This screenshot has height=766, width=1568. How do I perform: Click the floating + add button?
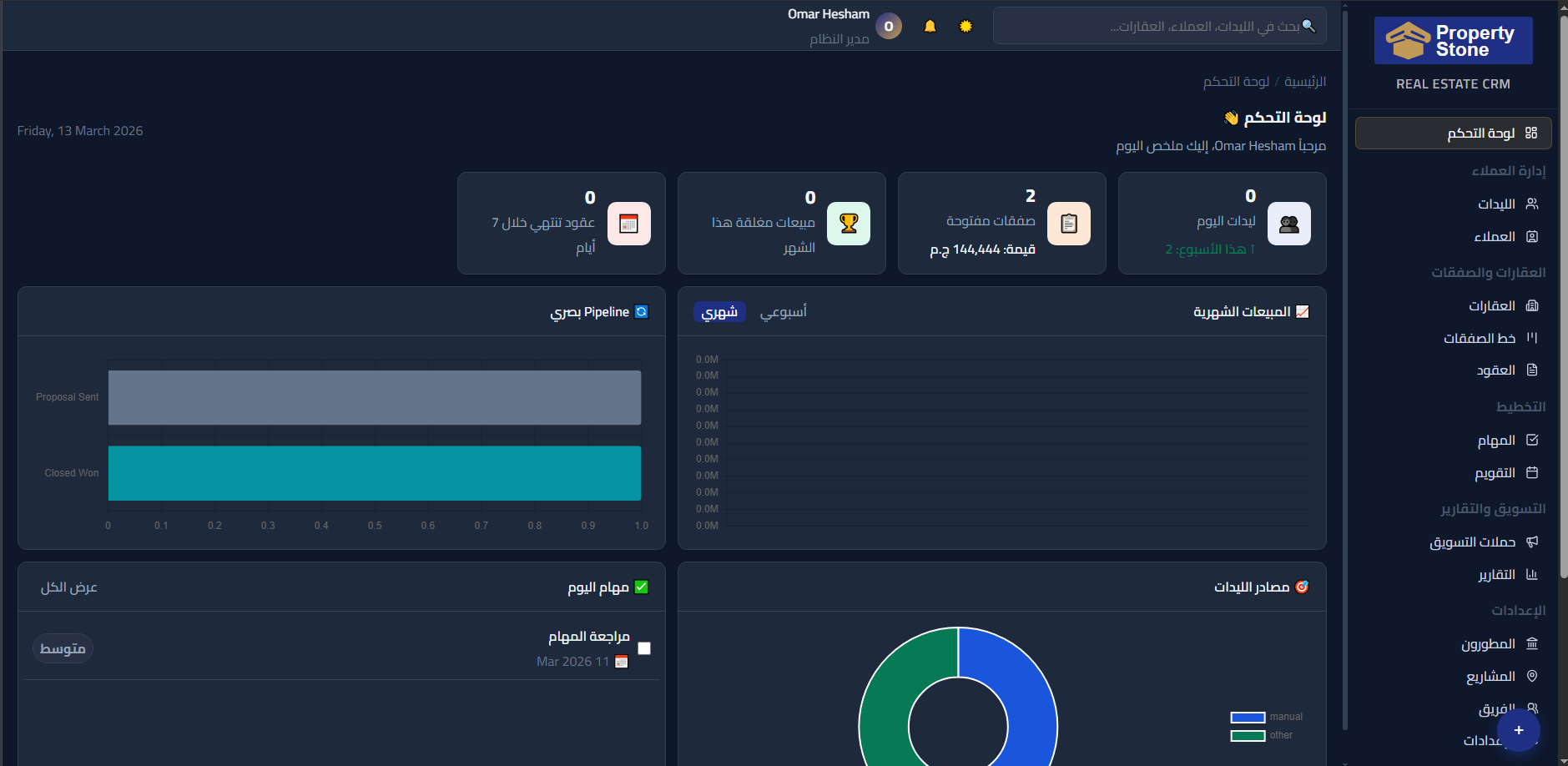(1517, 731)
